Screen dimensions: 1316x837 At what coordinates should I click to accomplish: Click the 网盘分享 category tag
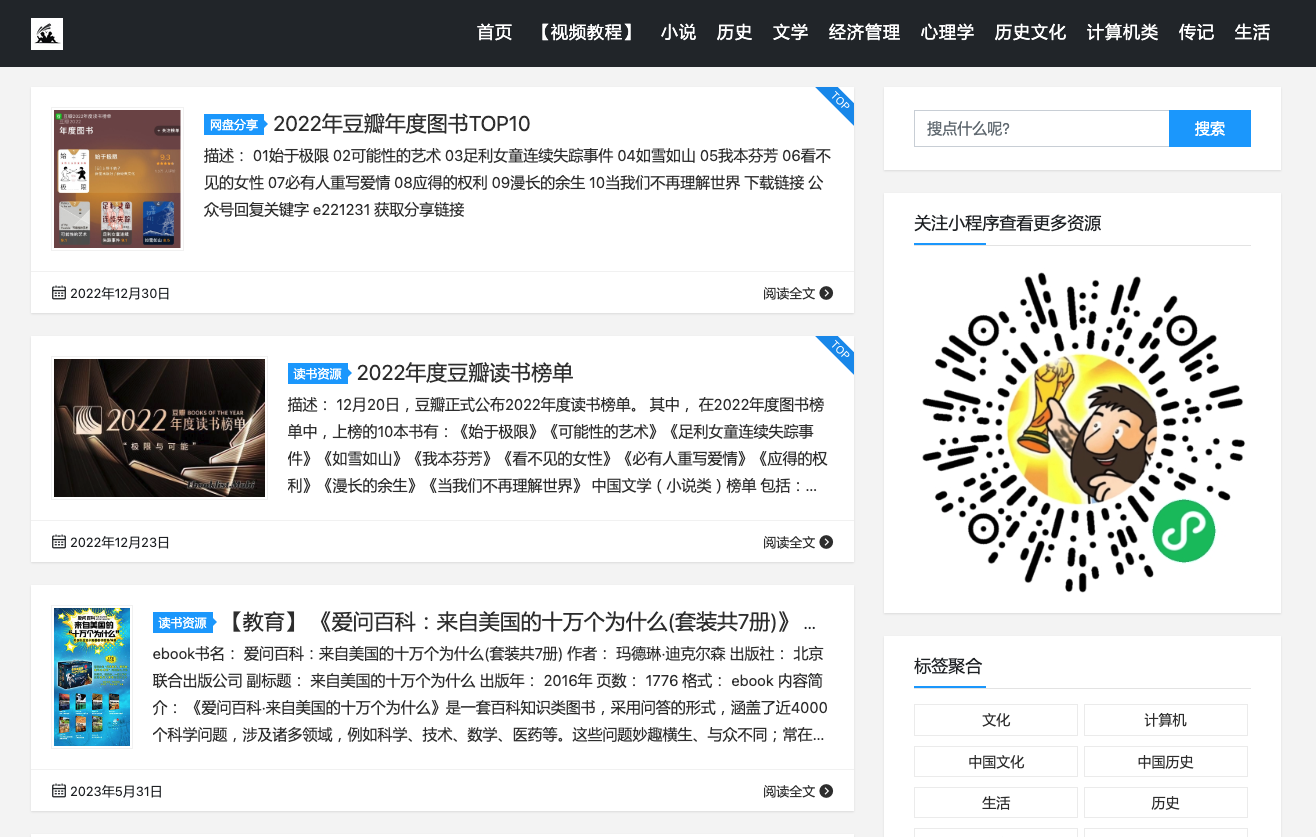pos(234,125)
